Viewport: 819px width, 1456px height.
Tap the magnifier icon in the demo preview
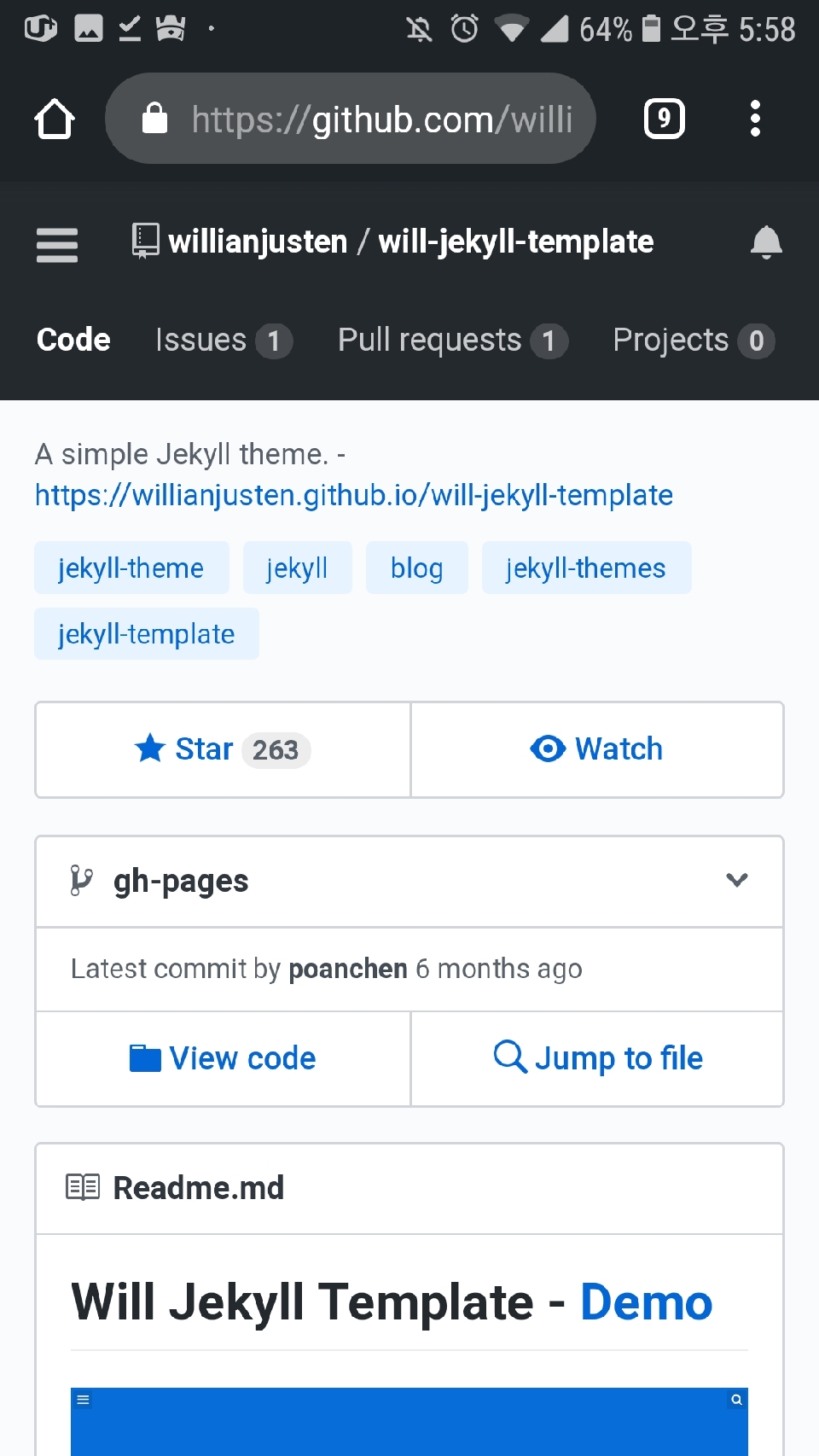coord(736,1400)
